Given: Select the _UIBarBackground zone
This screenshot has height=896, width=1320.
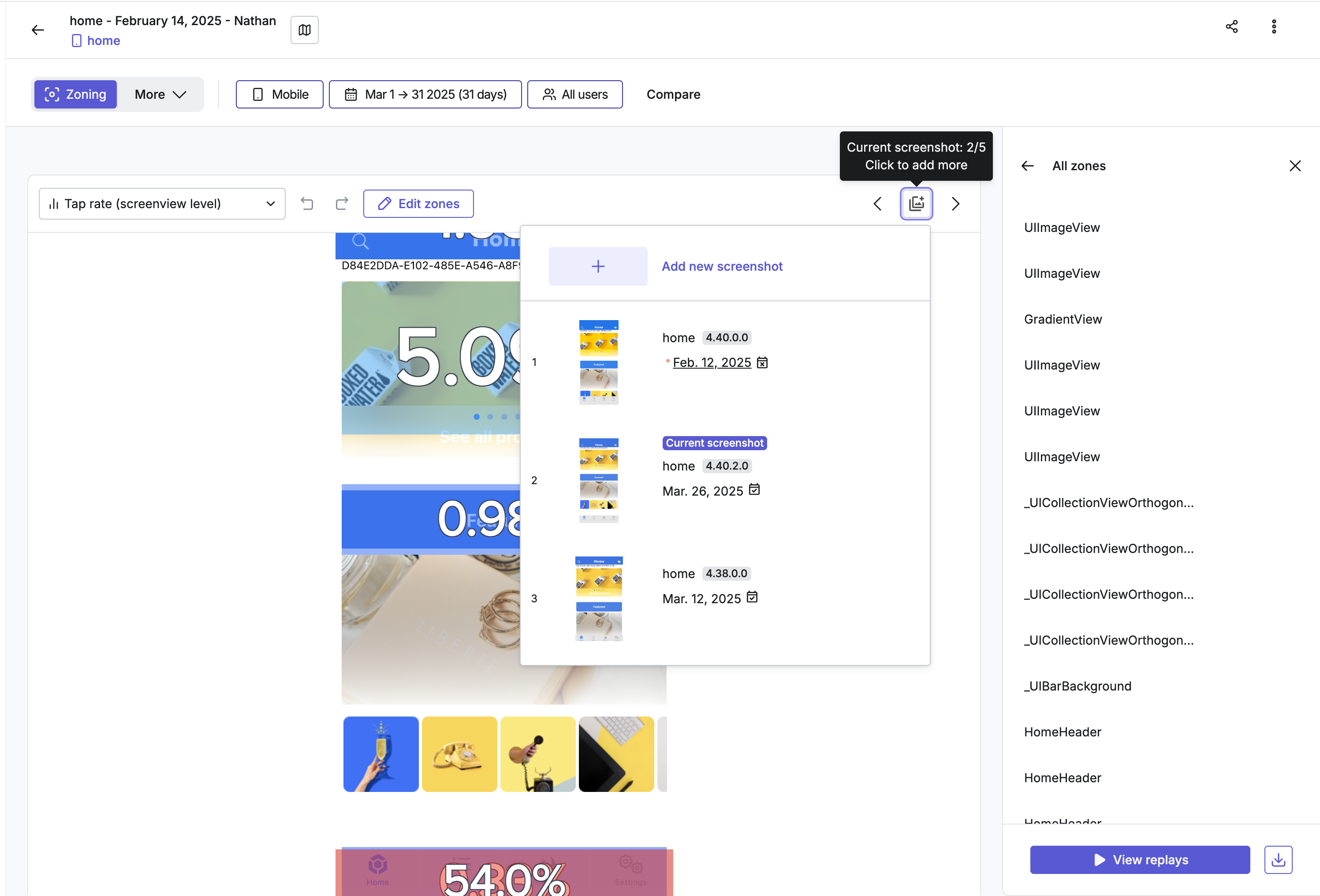Looking at the screenshot, I should click(x=1078, y=686).
